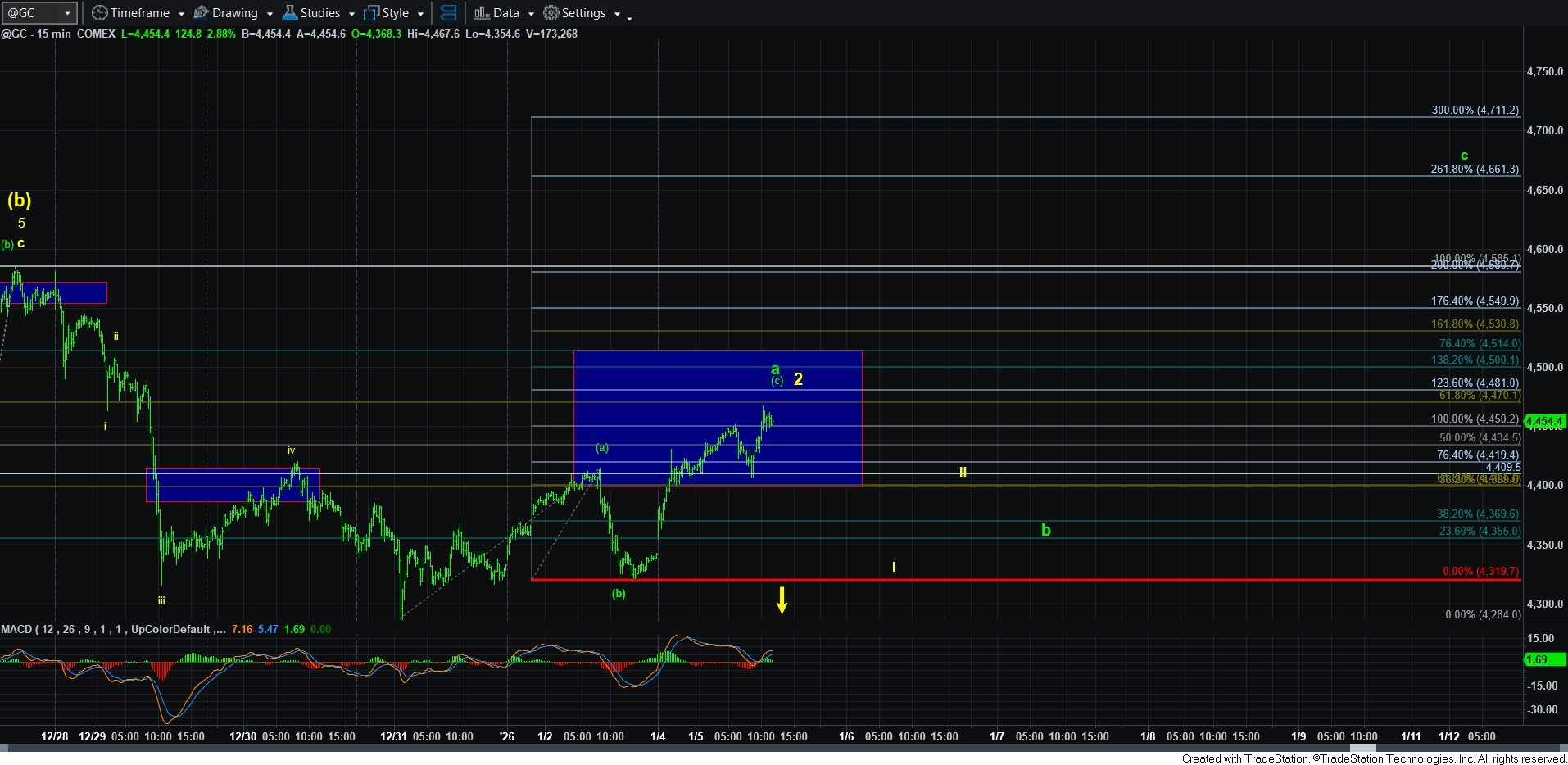Expand the Studies dropdown arrow
1568x765 pixels.
tap(351, 14)
